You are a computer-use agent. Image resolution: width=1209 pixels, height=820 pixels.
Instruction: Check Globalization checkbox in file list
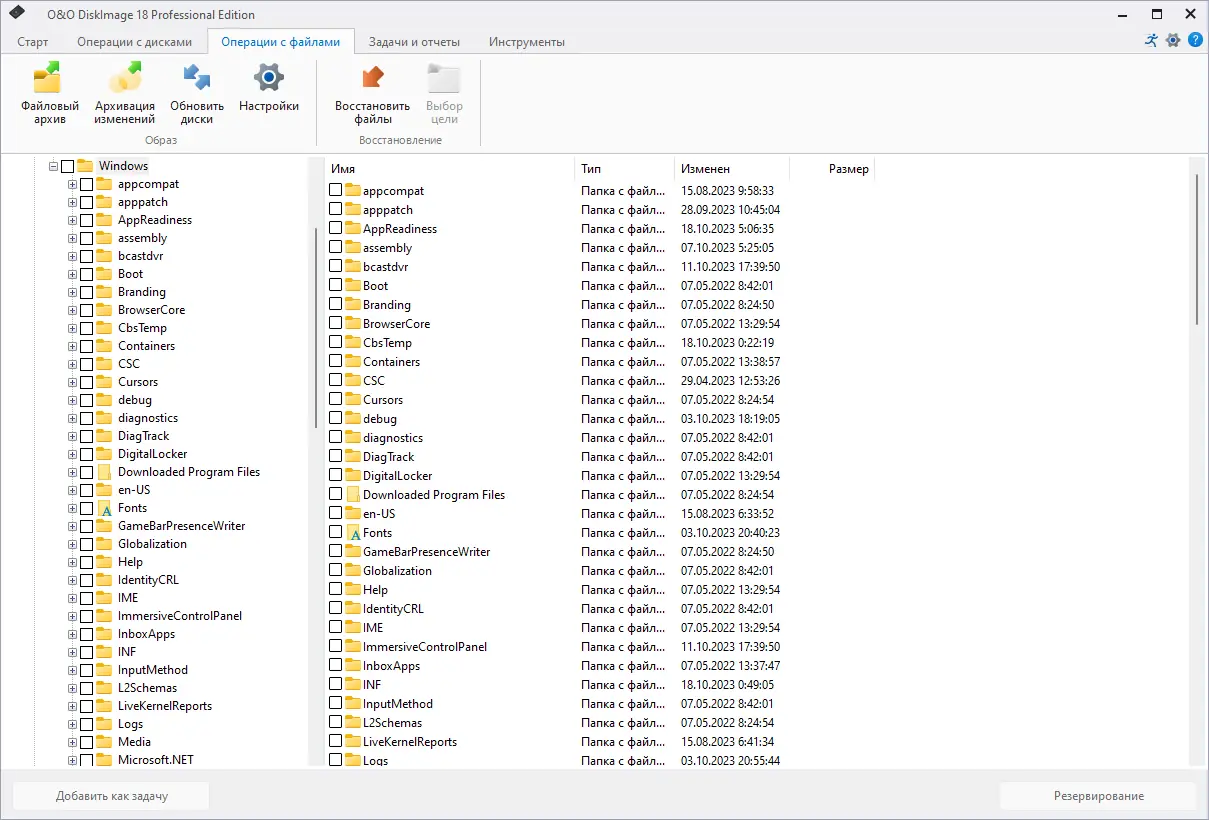click(336, 570)
